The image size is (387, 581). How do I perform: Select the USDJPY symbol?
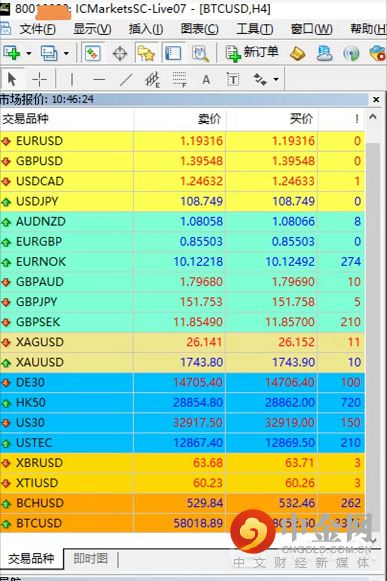coord(37,201)
